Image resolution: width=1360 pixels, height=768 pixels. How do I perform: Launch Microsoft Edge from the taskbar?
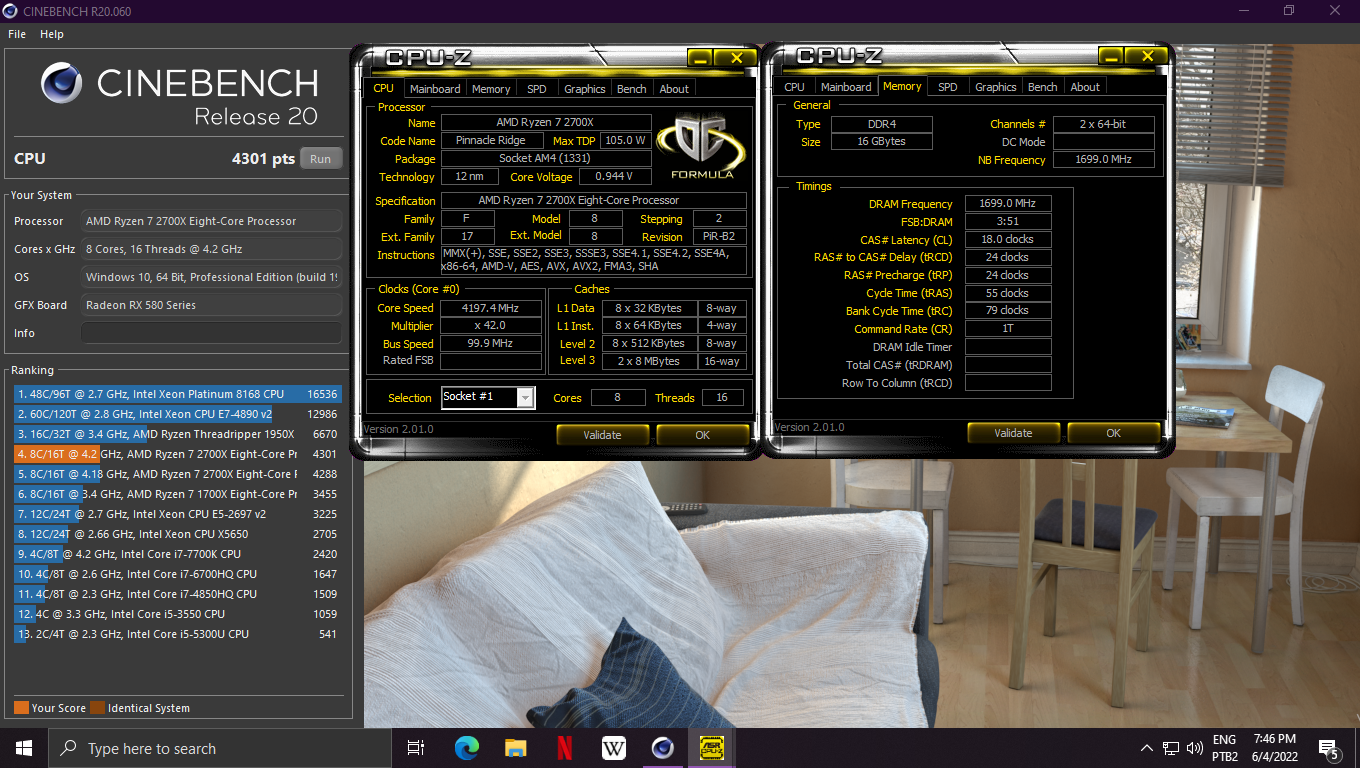tap(466, 748)
